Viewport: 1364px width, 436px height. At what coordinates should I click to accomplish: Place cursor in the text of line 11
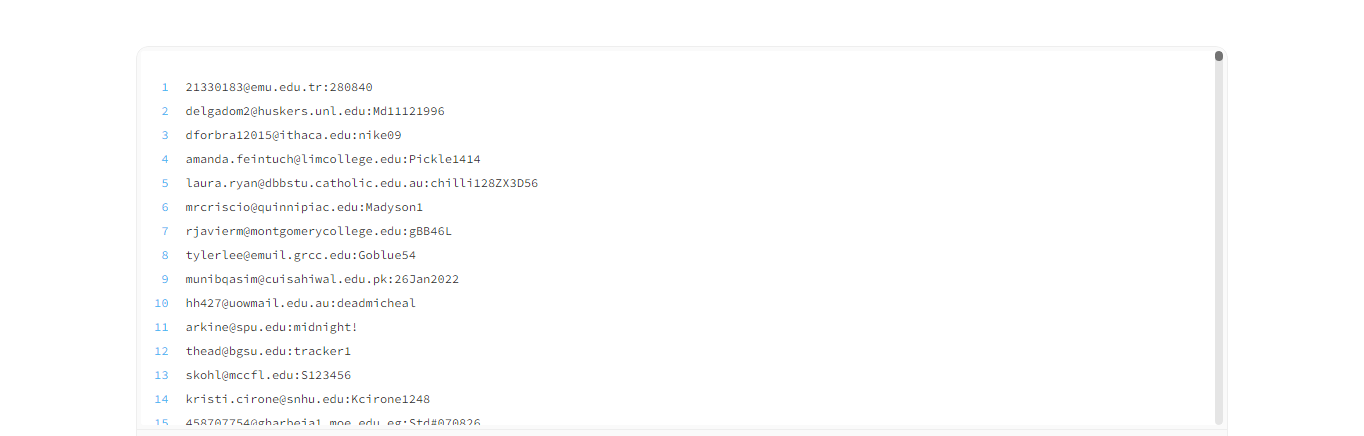click(x=272, y=327)
